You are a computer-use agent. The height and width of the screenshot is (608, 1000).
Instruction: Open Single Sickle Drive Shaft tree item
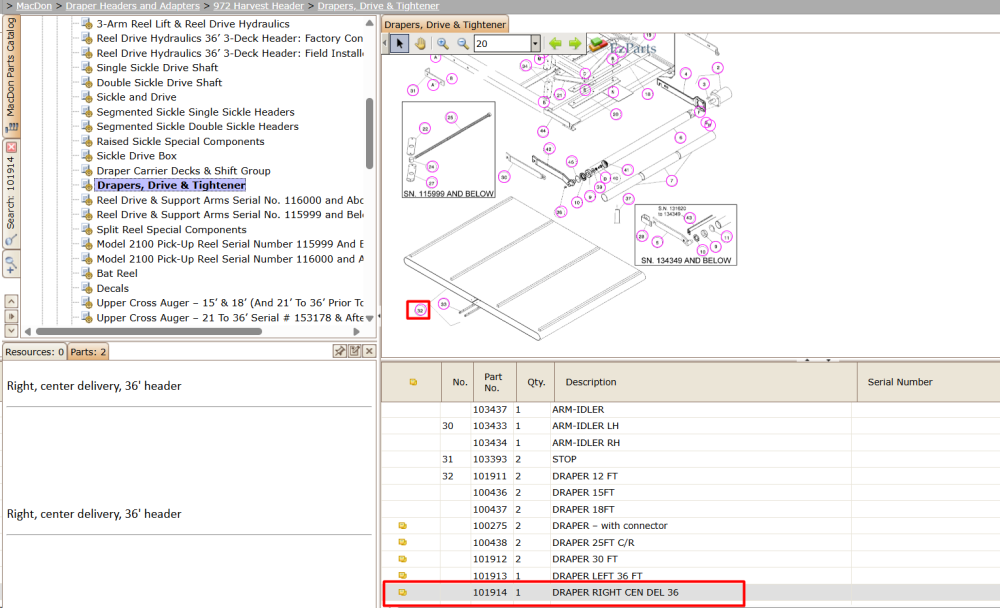157,68
